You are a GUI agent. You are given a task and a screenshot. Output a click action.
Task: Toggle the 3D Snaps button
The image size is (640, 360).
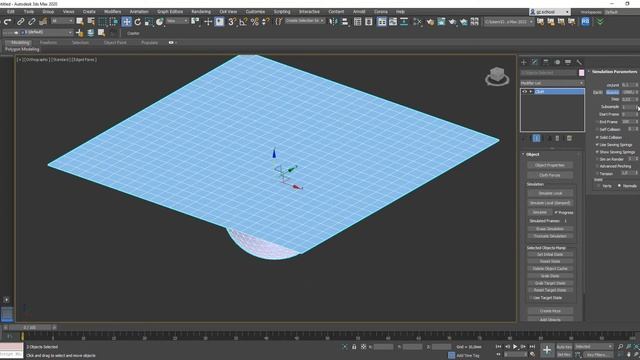pyautogui.click(x=232, y=22)
